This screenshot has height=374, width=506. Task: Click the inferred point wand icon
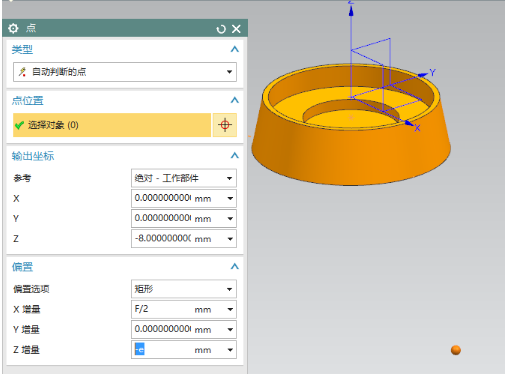click(22, 72)
